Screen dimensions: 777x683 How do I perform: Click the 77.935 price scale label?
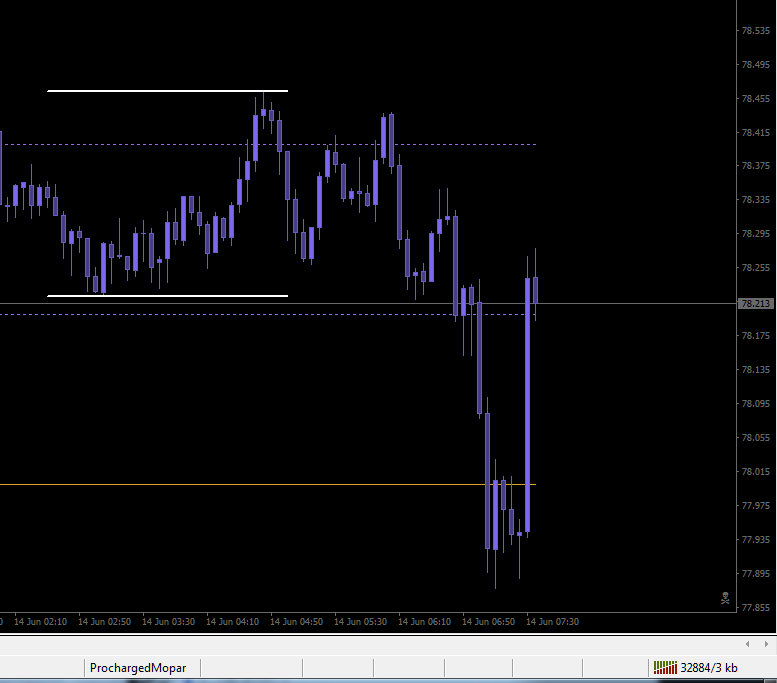(x=756, y=539)
